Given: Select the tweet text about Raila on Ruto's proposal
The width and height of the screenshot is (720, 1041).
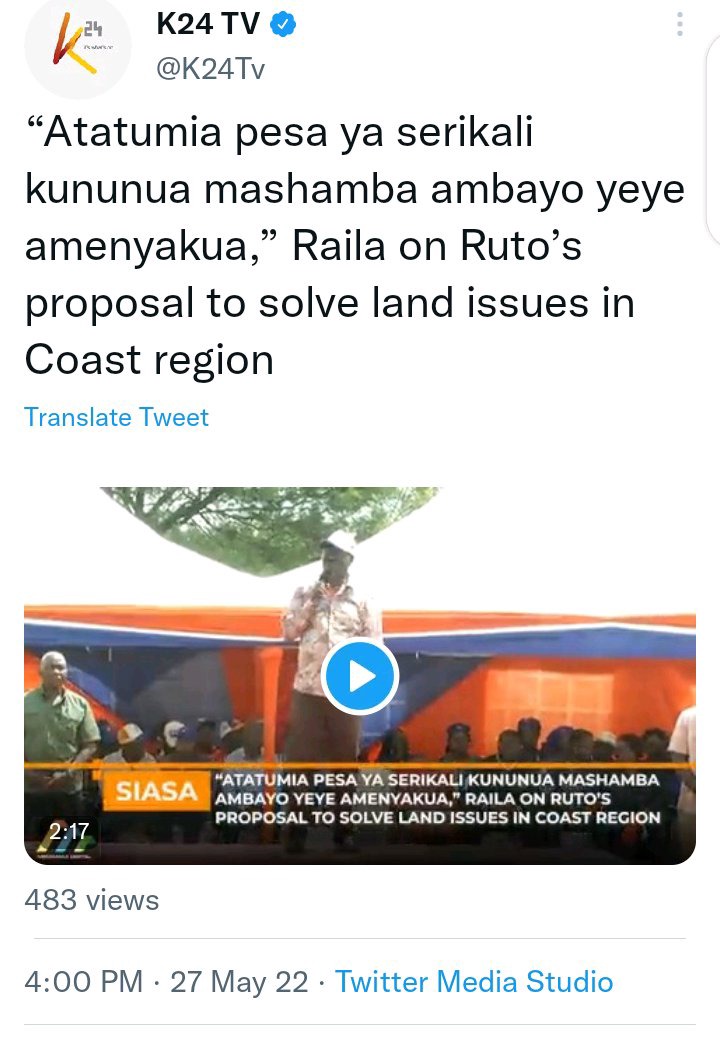Looking at the screenshot, I should (x=355, y=246).
